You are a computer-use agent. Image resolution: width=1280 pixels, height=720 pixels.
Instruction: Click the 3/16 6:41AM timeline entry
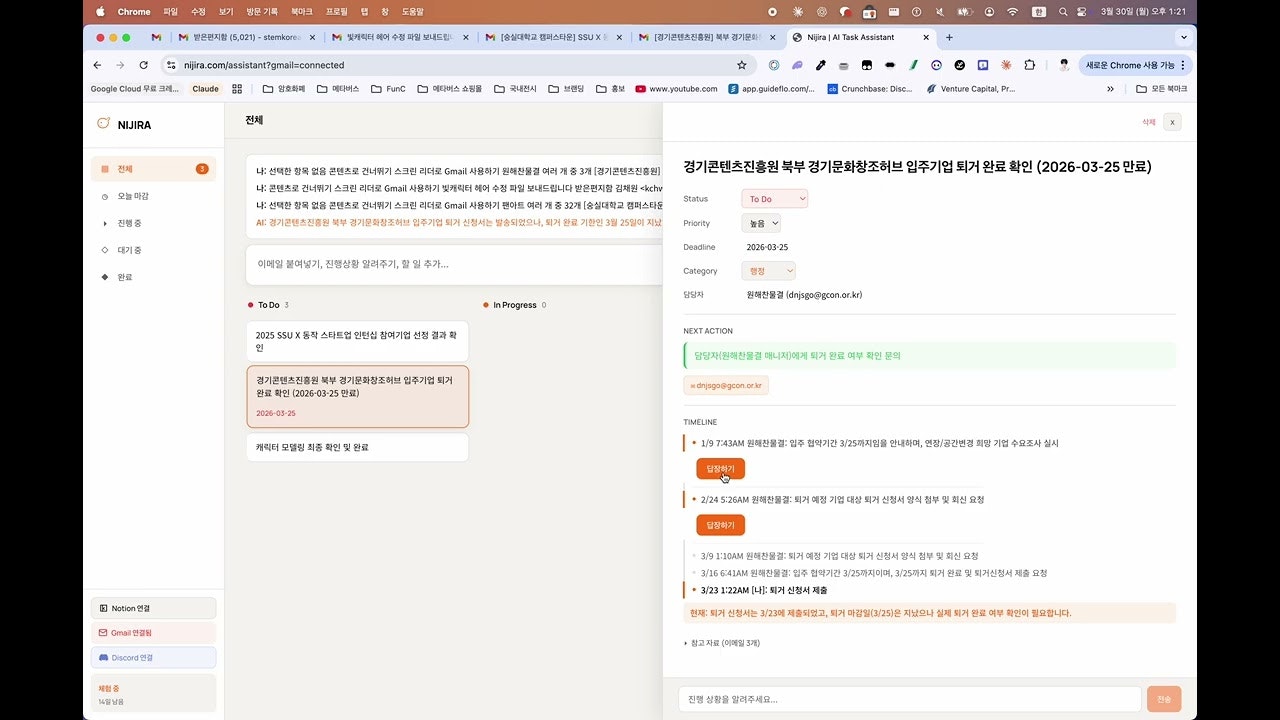coord(874,573)
